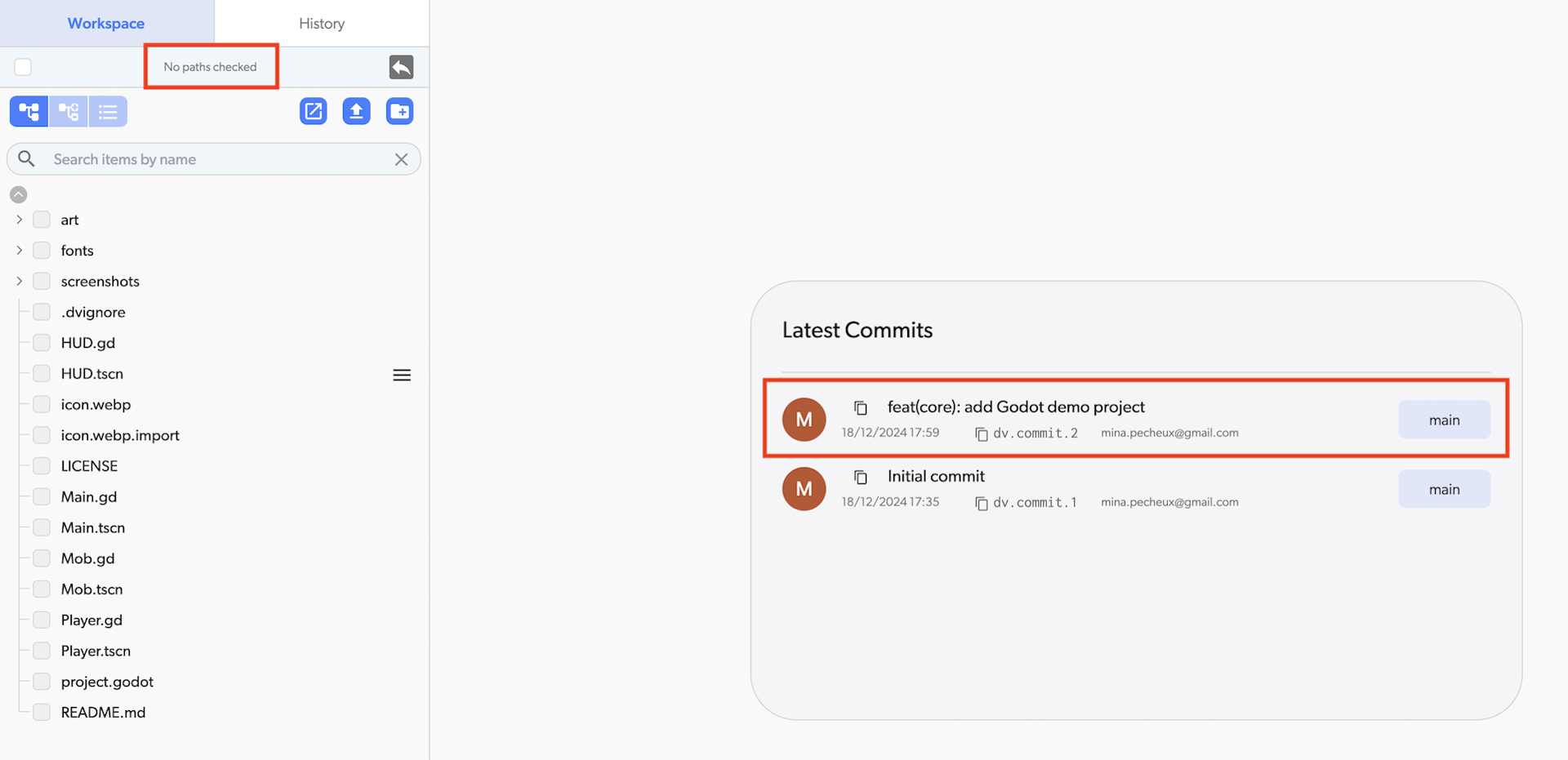Click the dv.commit.1 identifier text

1035,502
